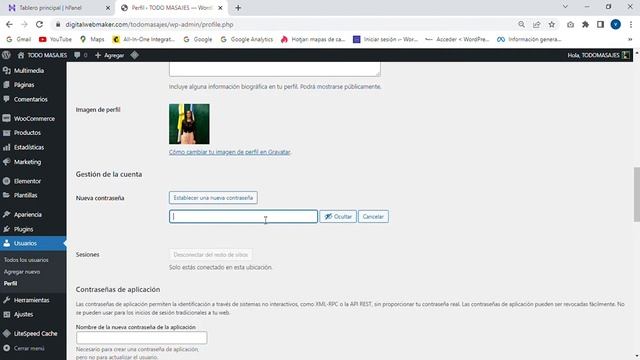Screen dimensions: 640x360
Task: Open Agregar nuevo submenu item
Action: tap(22, 272)
